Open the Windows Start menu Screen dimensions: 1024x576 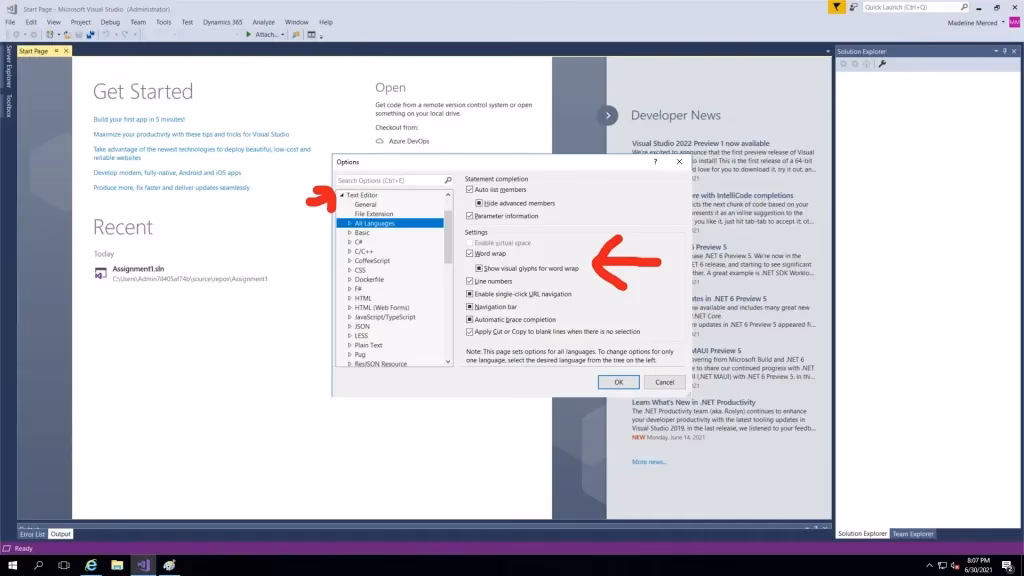[12, 565]
